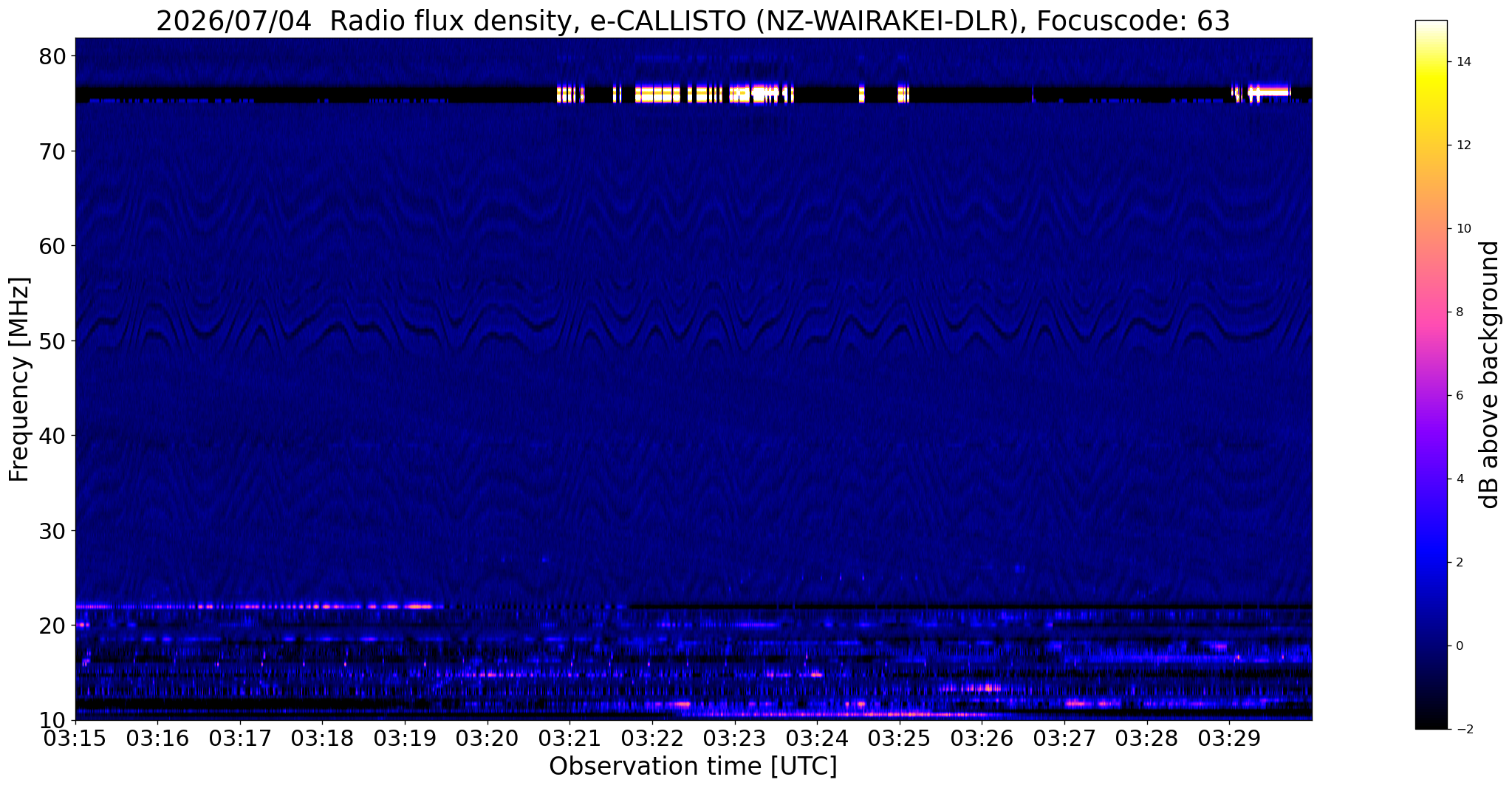Click the 03:27 time tick label
This screenshot has height=788, width=1512.
(x=1064, y=738)
